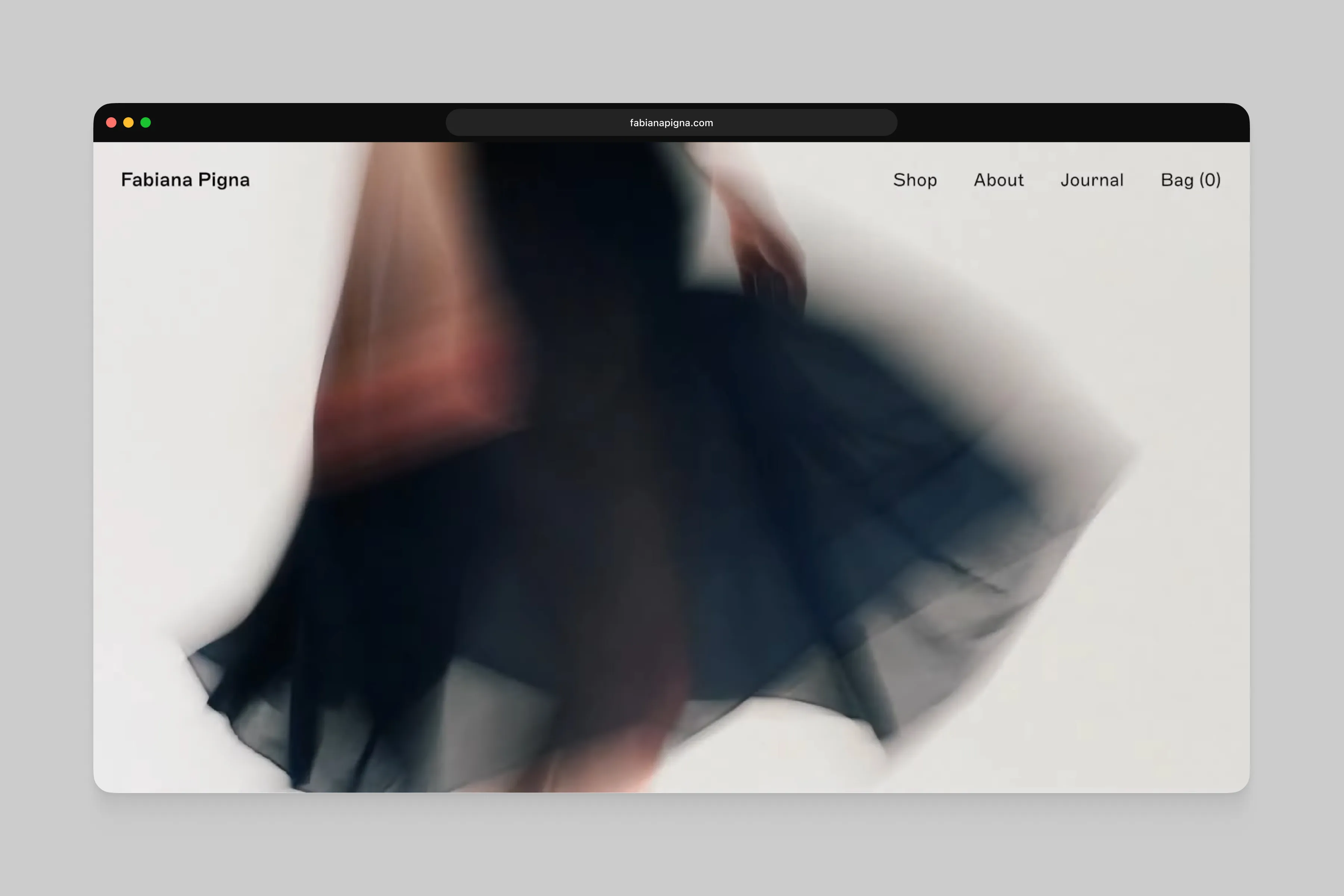Open the Shop navigation link
Viewport: 1344px width, 896px height.
point(915,180)
